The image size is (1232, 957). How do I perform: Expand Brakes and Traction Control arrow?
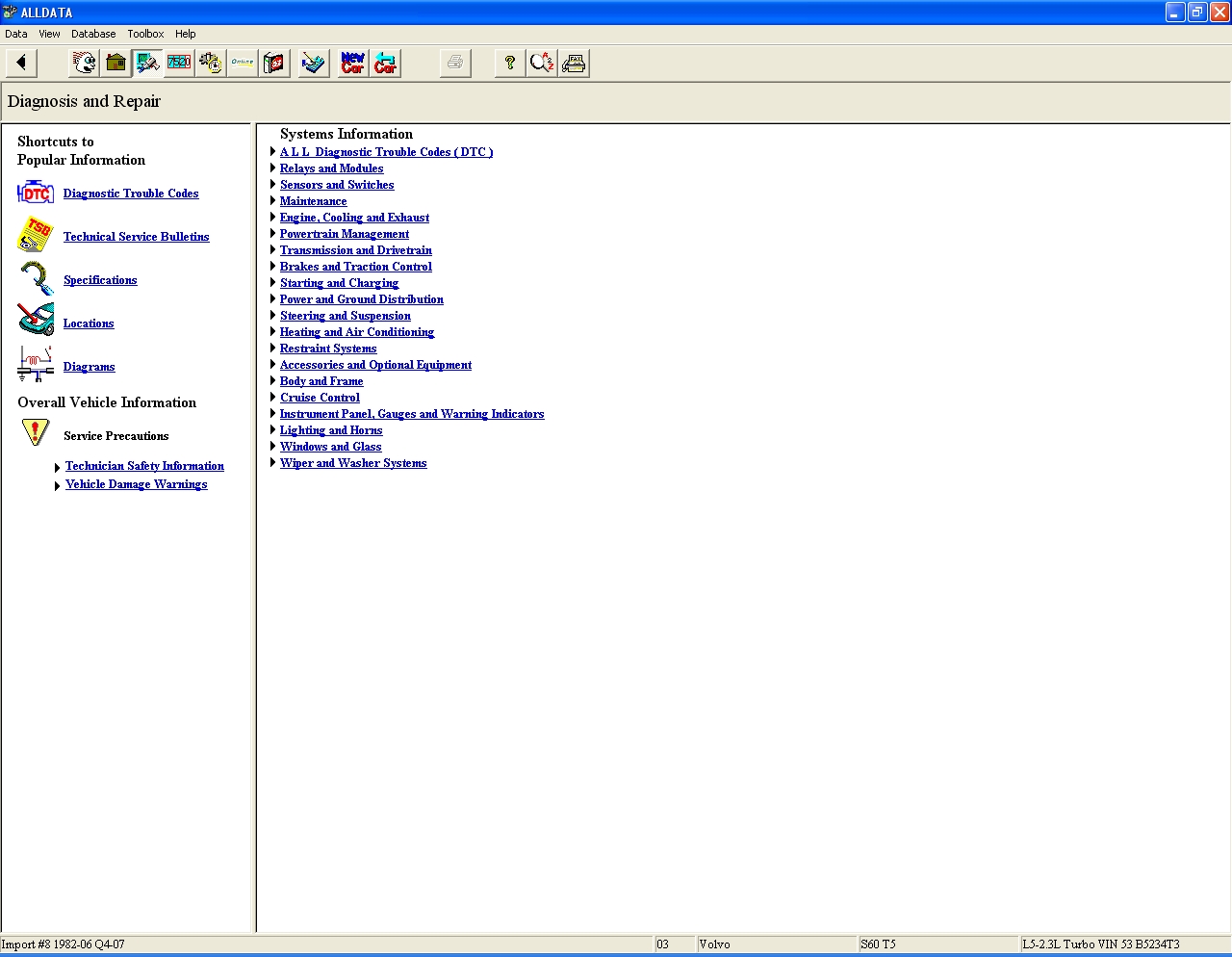point(273,267)
